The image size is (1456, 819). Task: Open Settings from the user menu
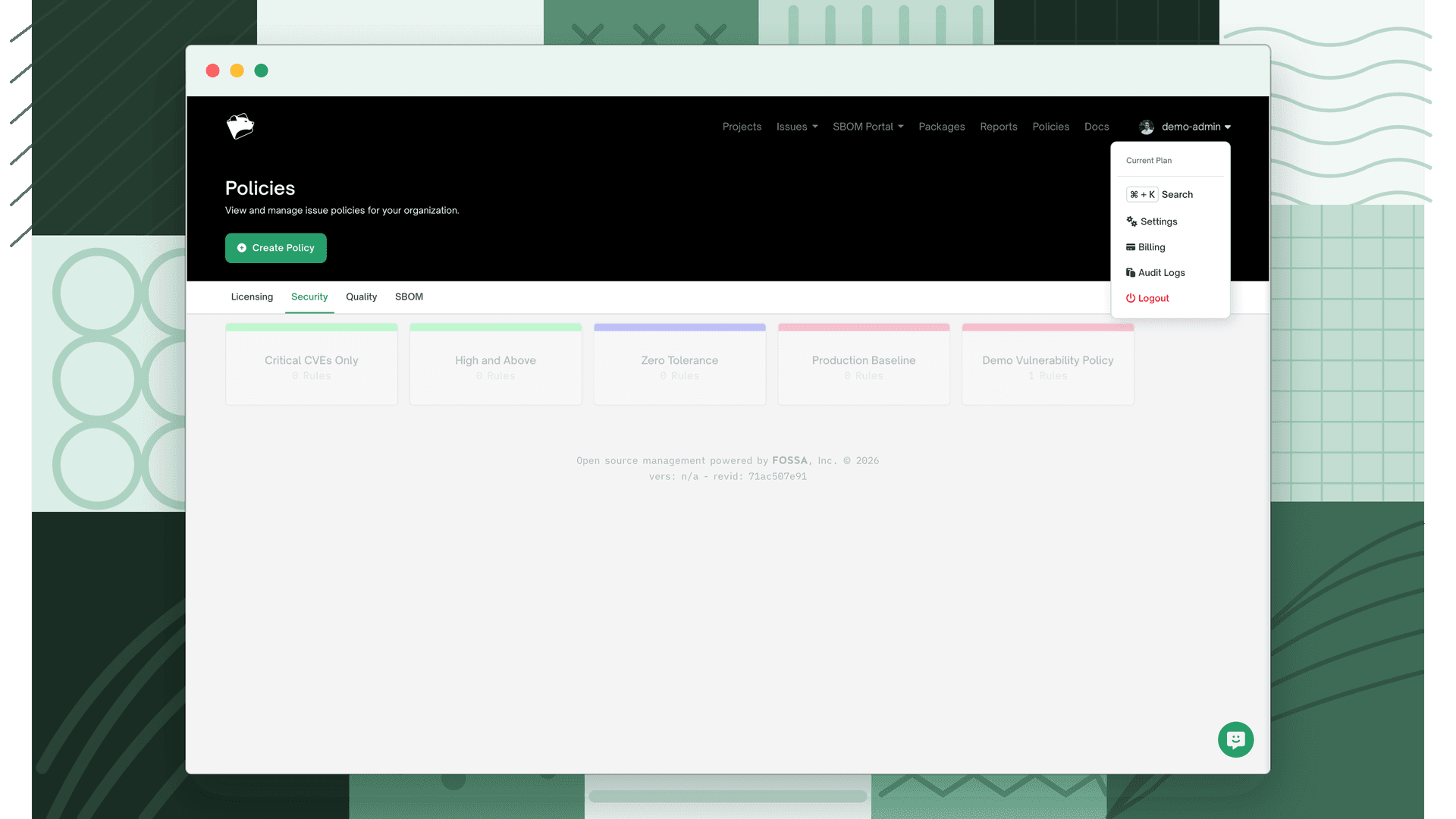tap(1171, 221)
